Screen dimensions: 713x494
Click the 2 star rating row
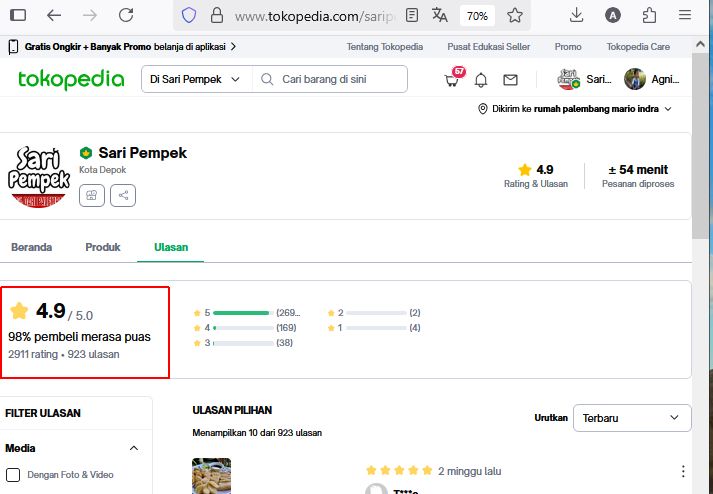click(374, 313)
